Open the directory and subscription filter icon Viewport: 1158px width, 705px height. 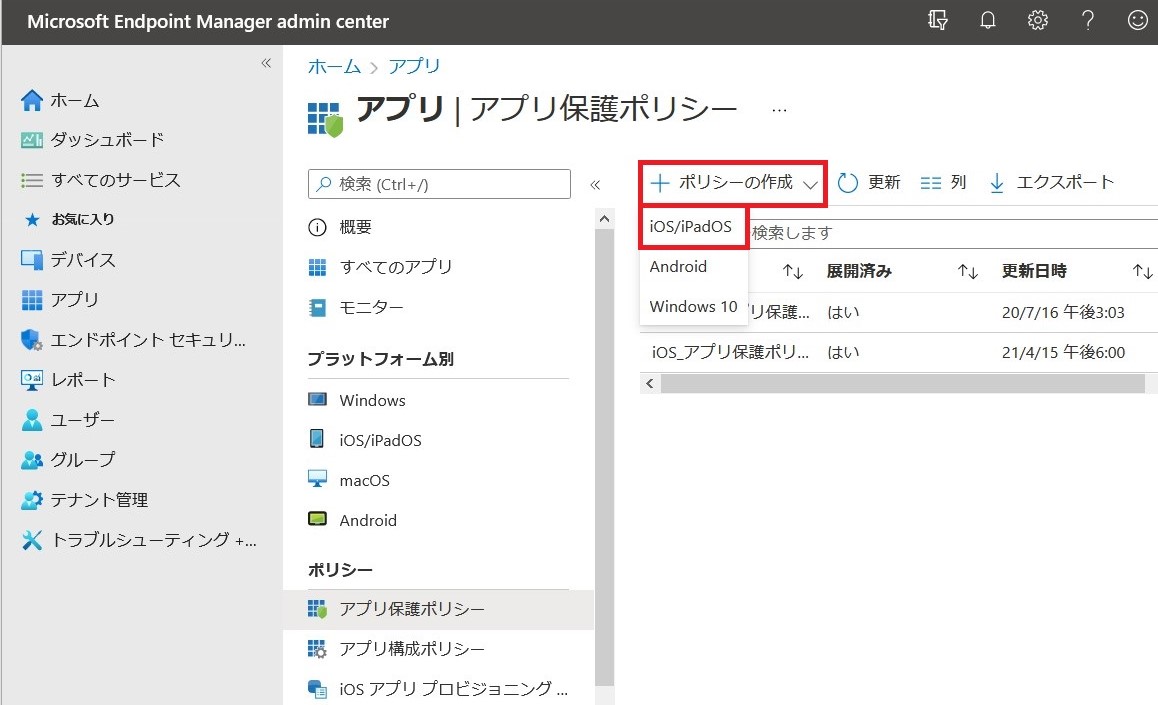(x=937, y=21)
